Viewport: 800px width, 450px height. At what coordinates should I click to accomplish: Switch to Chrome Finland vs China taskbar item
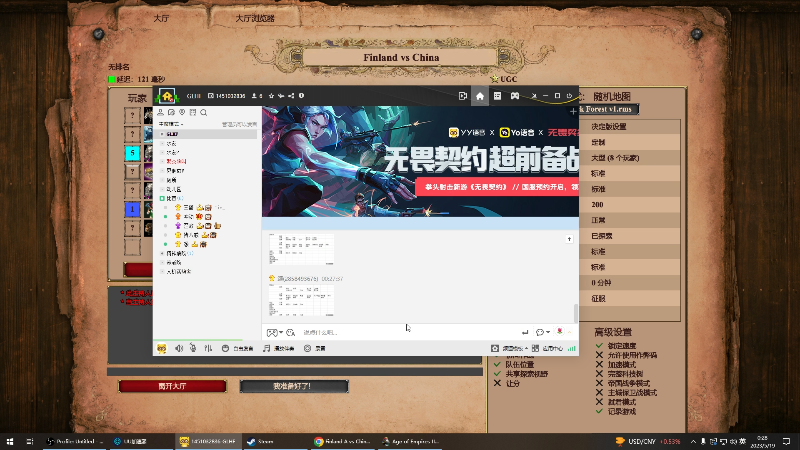(342, 441)
